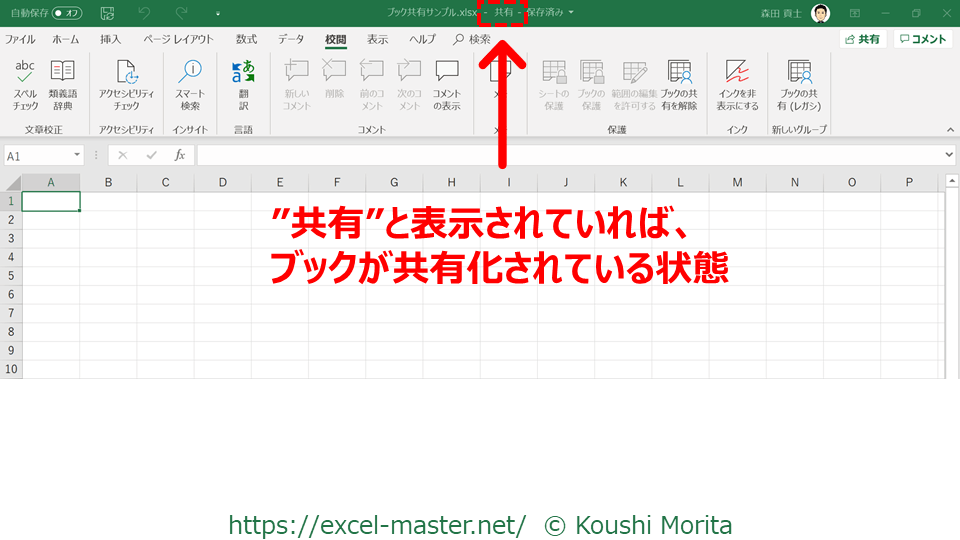Image resolution: width=960 pixels, height=540 pixels.
Task: Select the column E header
Action: (279, 182)
